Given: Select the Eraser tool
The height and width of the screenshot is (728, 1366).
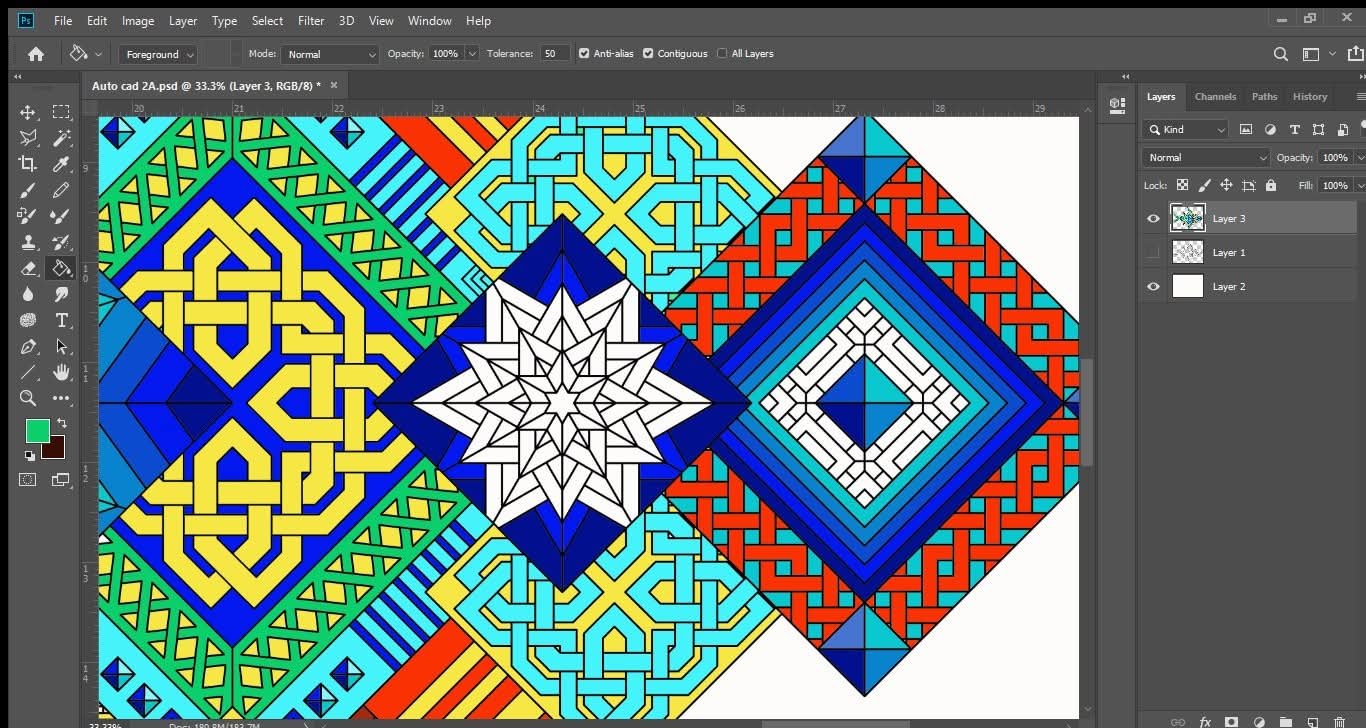Looking at the screenshot, I should 28,268.
